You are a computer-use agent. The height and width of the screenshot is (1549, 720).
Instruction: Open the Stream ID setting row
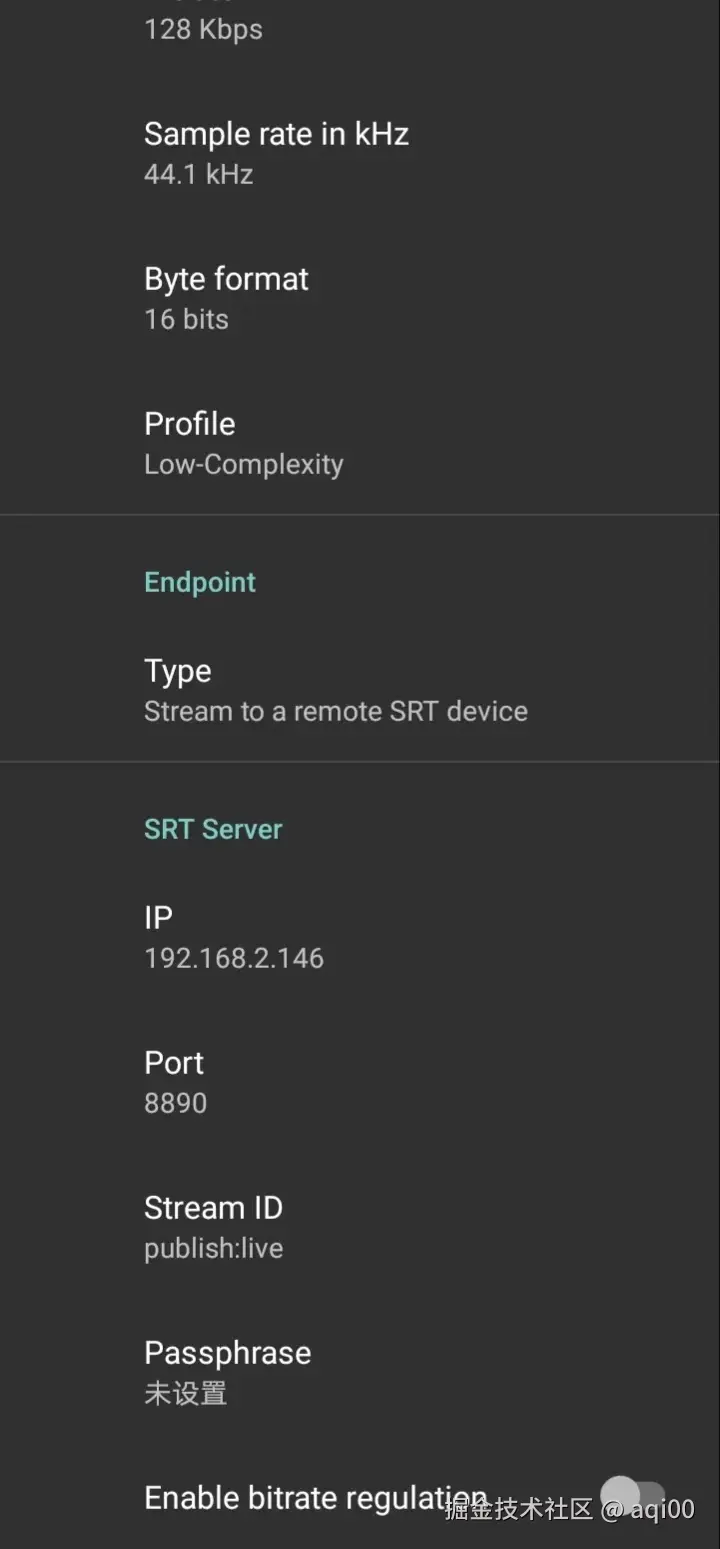tap(214, 1207)
